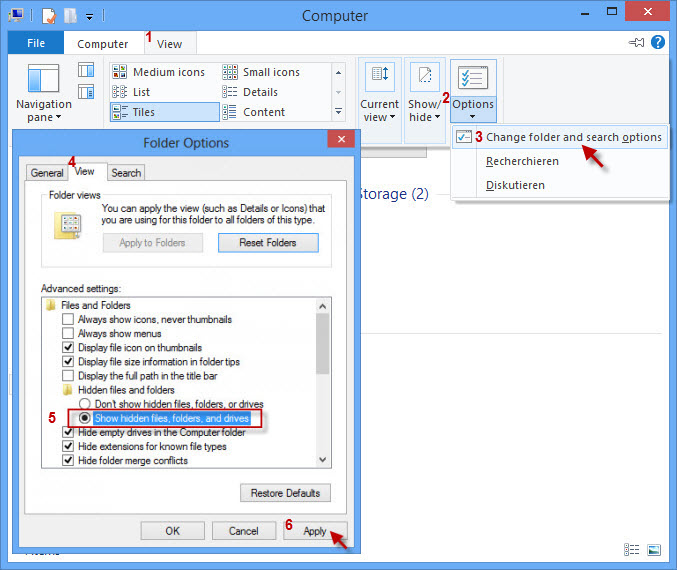Open the File ribbon tab
This screenshot has height=570, width=677.
[x=36, y=43]
